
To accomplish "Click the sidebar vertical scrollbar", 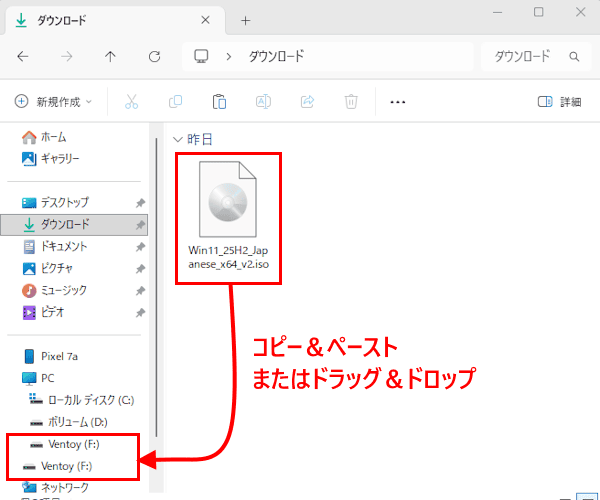I will (156, 287).
